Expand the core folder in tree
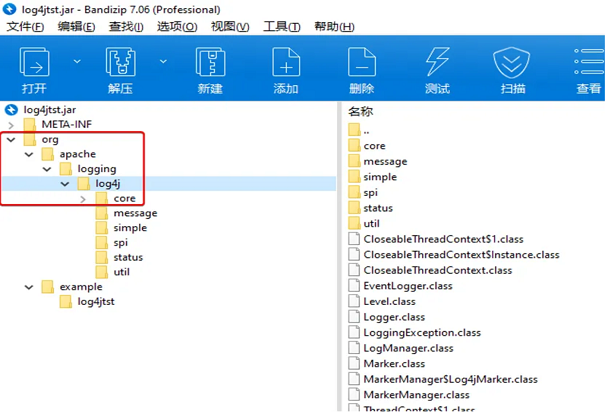 pos(84,199)
